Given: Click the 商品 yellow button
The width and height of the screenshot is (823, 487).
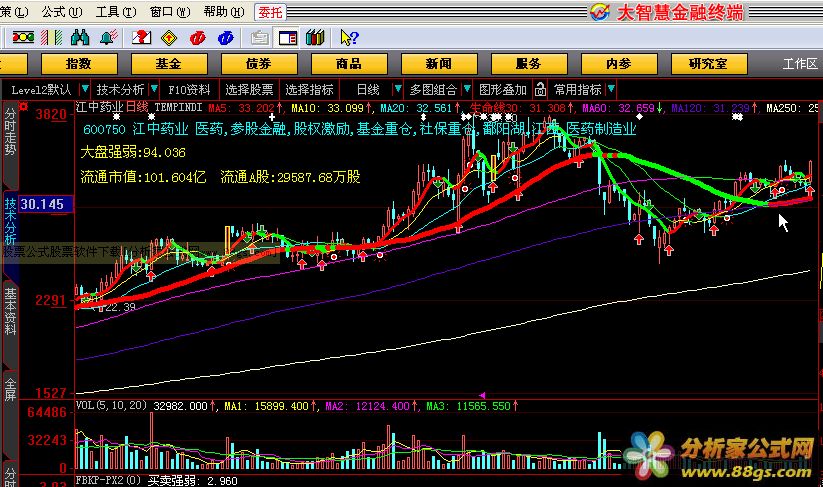Looking at the screenshot, I should pyautogui.click(x=349, y=64).
